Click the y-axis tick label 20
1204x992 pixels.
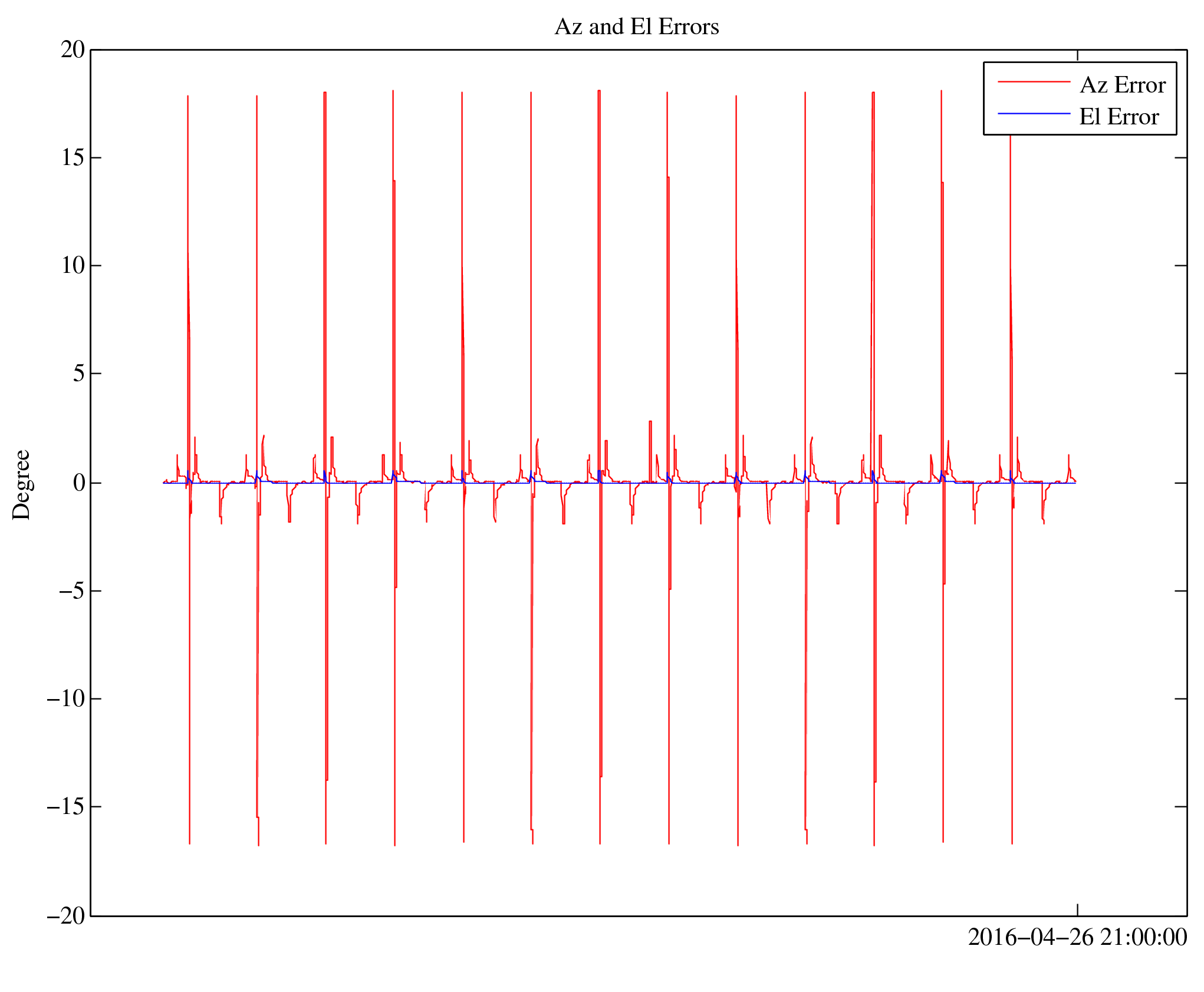[x=73, y=50]
